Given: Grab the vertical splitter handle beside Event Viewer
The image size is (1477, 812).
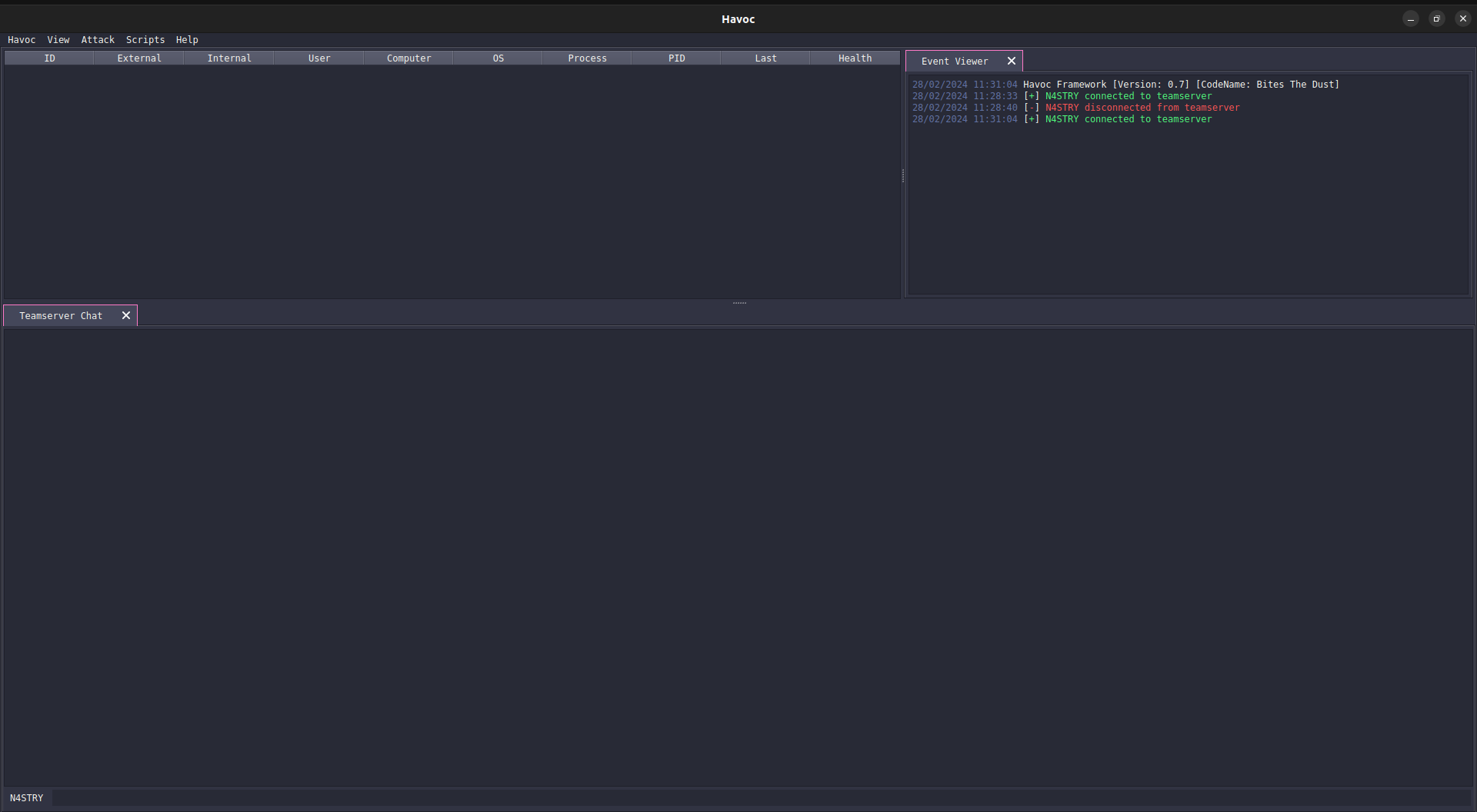Looking at the screenshot, I should (903, 176).
